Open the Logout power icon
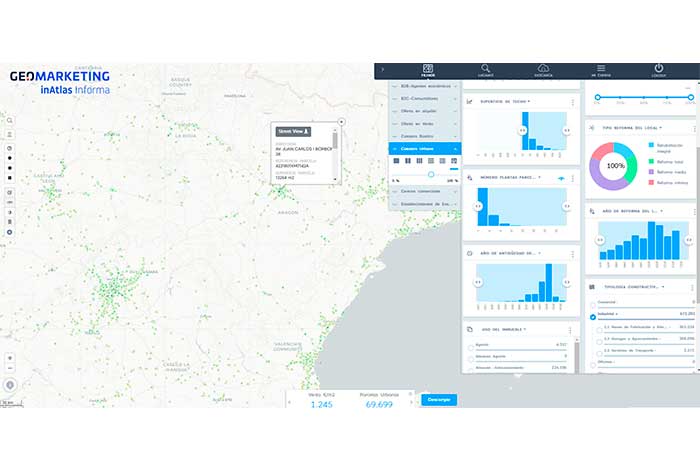700x471 pixels. [658, 68]
